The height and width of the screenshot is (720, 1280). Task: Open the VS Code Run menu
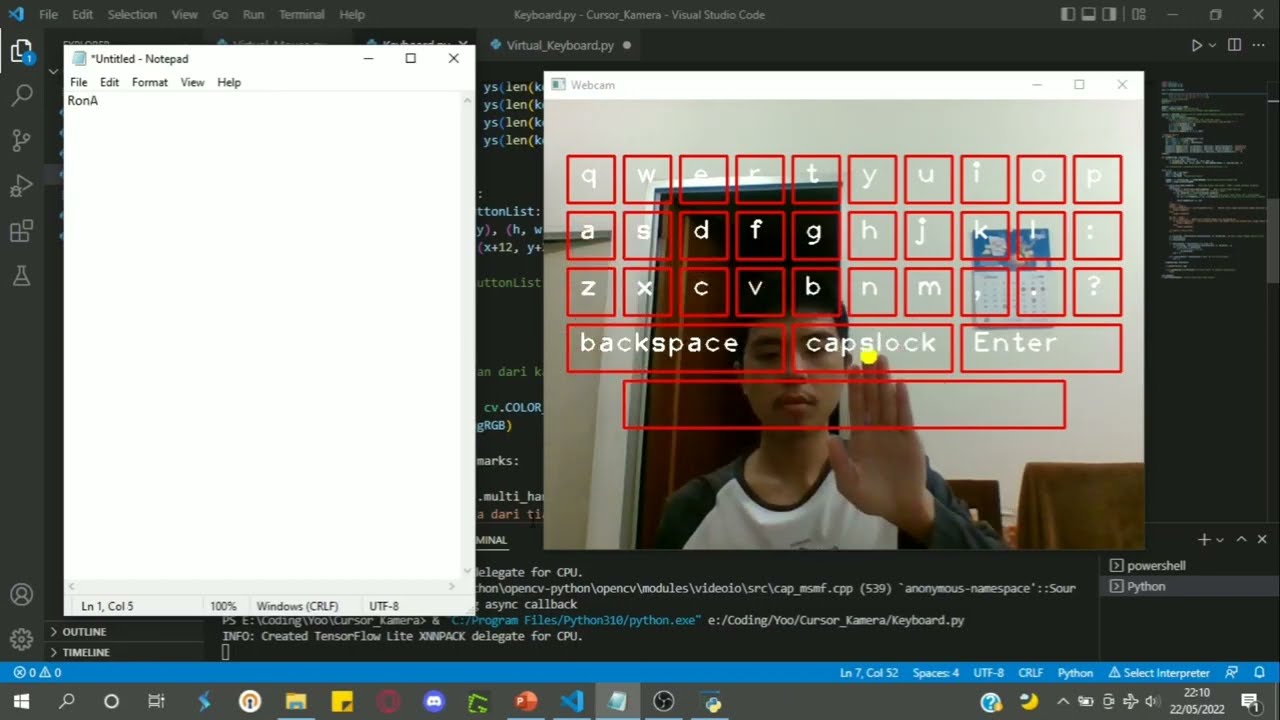coord(254,15)
